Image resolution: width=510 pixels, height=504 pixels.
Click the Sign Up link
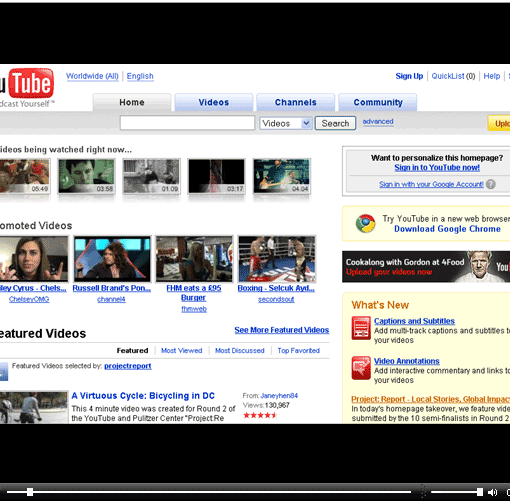(409, 76)
